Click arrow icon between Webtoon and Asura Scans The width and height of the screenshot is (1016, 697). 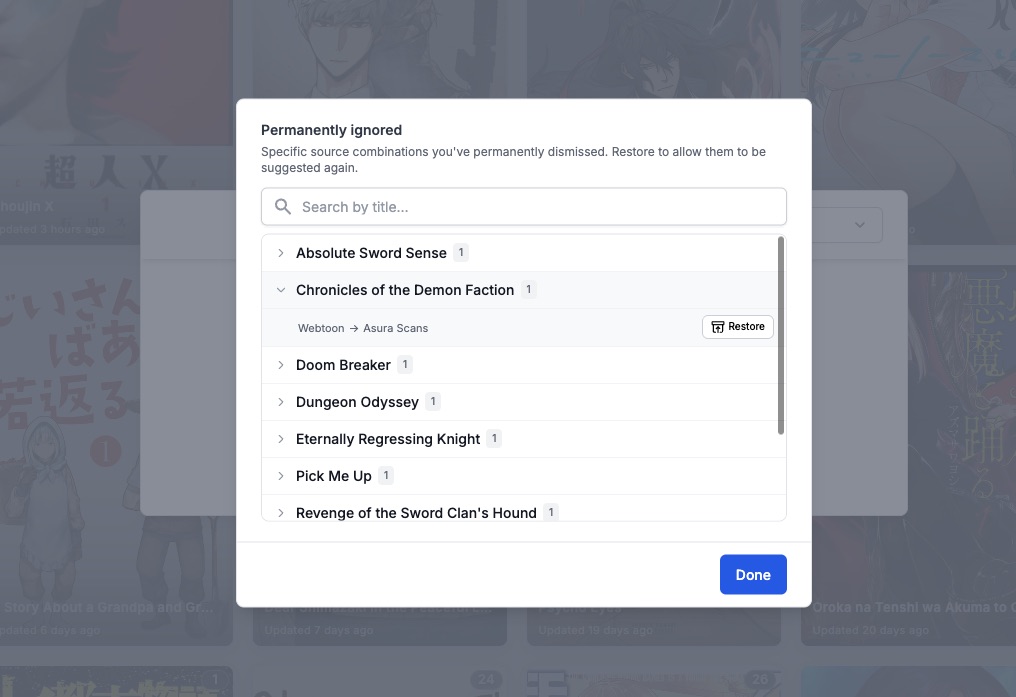pos(354,328)
